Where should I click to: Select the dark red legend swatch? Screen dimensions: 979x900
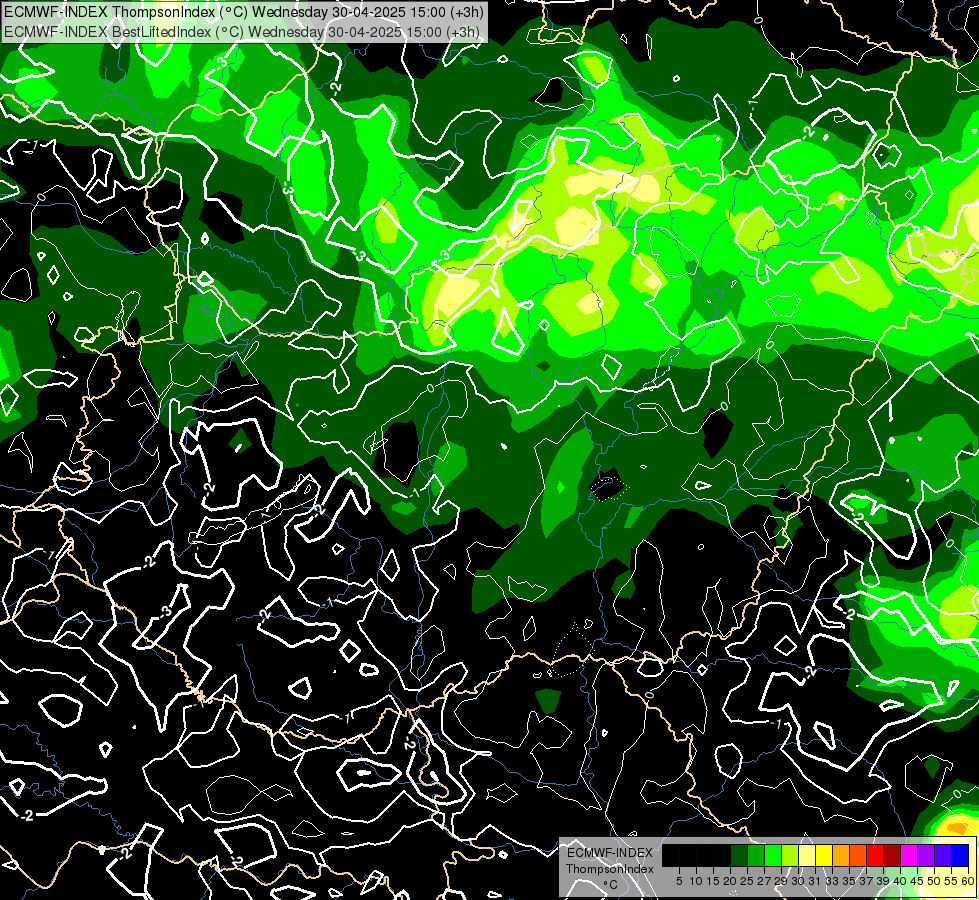tap(892, 855)
